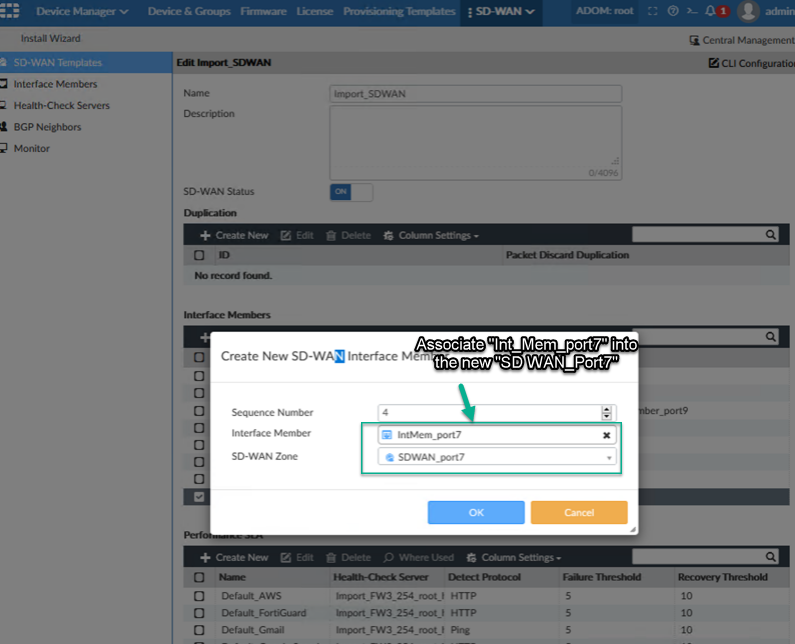The height and width of the screenshot is (644, 795).
Task: Clear IntMem_port7 with the X icon
Action: point(606,435)
